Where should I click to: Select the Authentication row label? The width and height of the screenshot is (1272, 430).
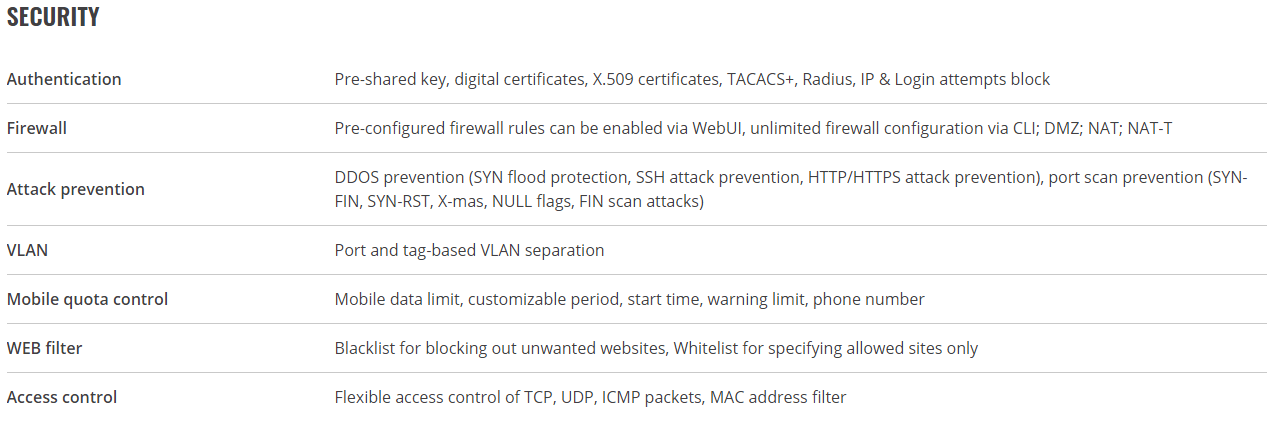[x=64, y=79]
